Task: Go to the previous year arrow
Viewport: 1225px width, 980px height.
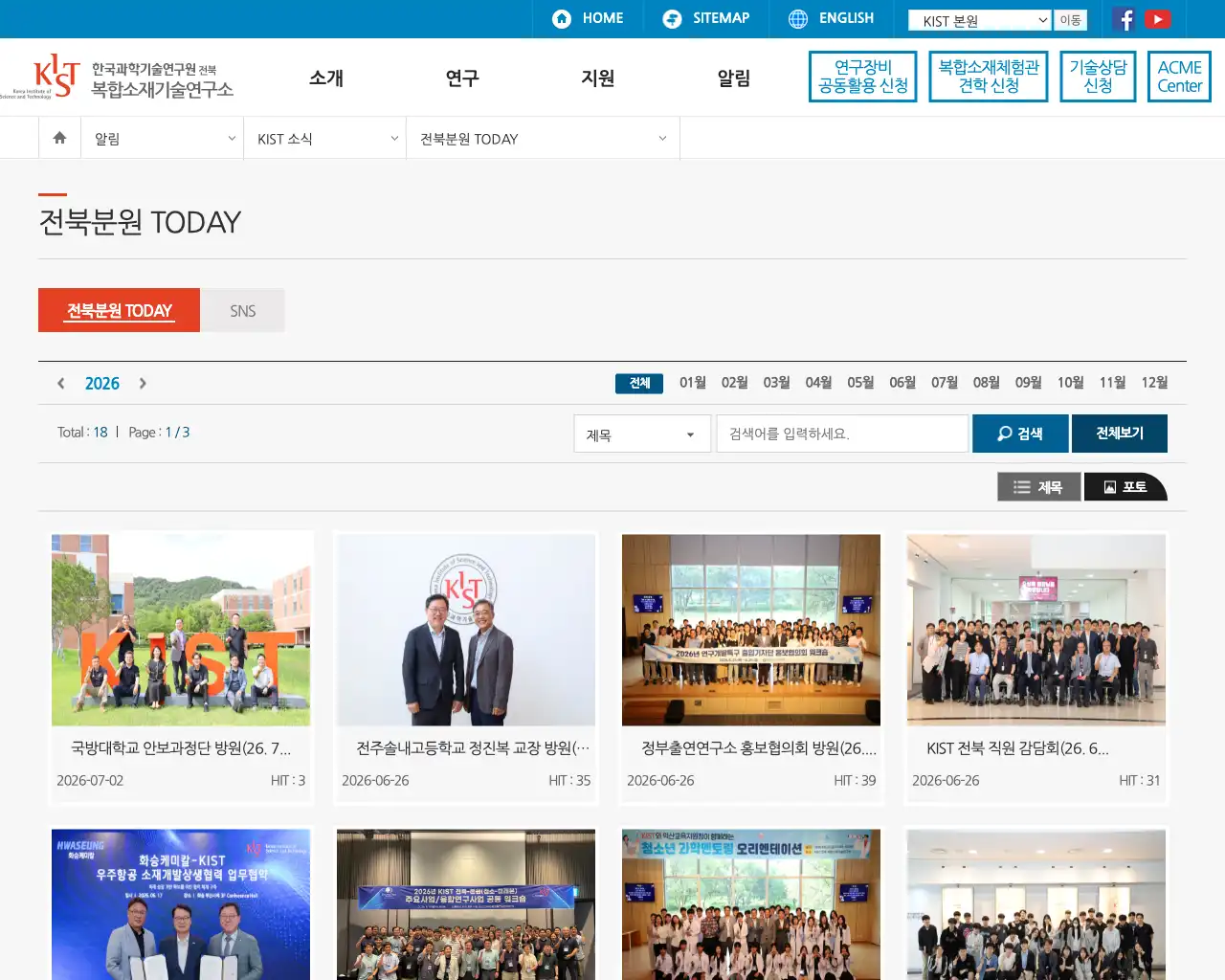Action: 61,383
